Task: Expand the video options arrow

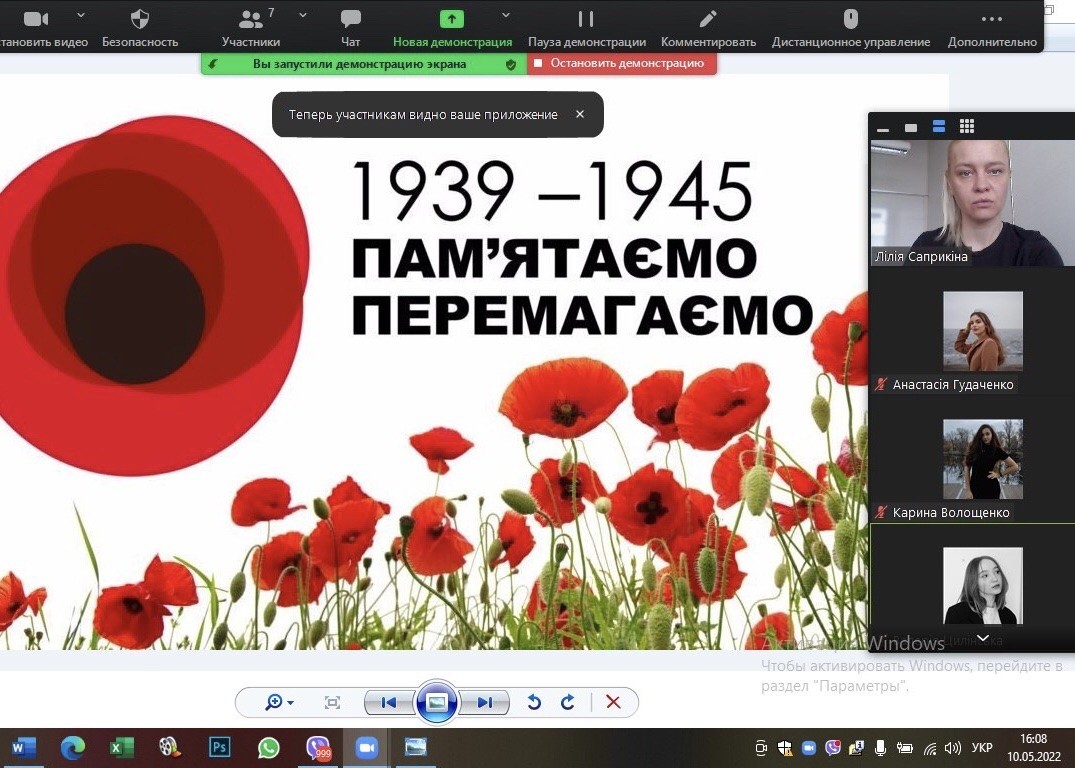Action: 81,14
